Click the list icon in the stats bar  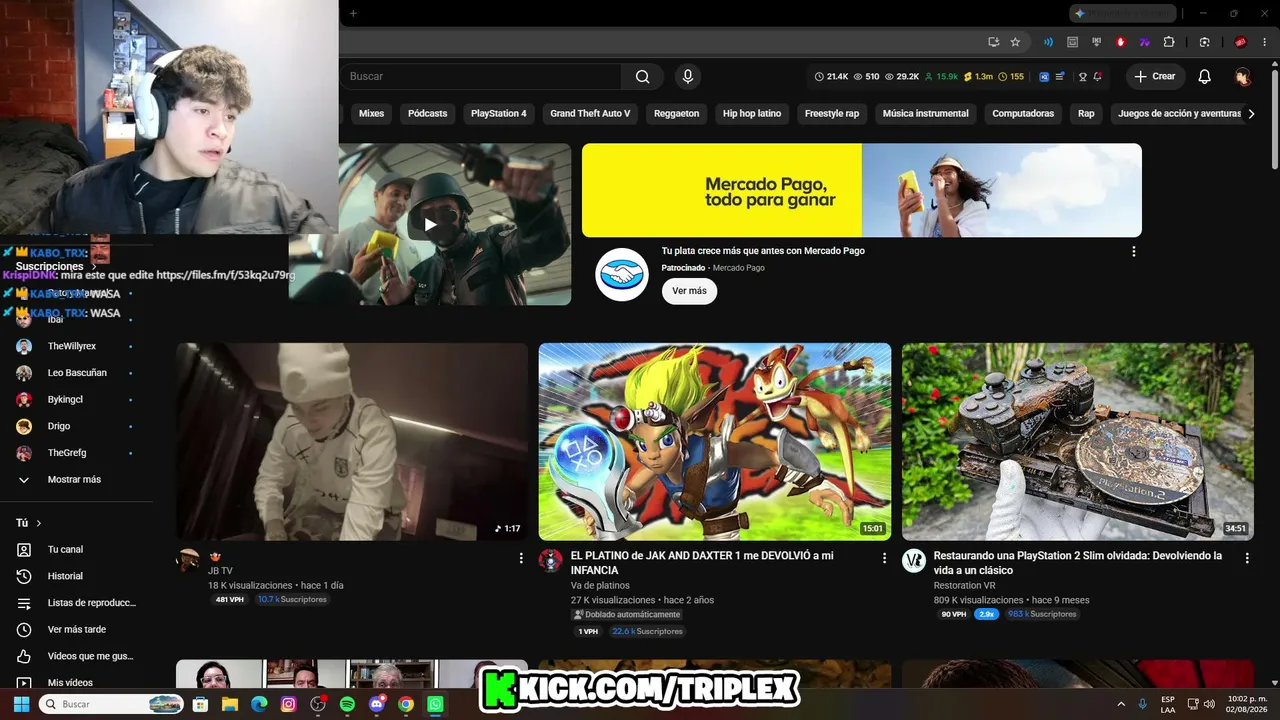pyautogui.click(x=1060, y=76)
